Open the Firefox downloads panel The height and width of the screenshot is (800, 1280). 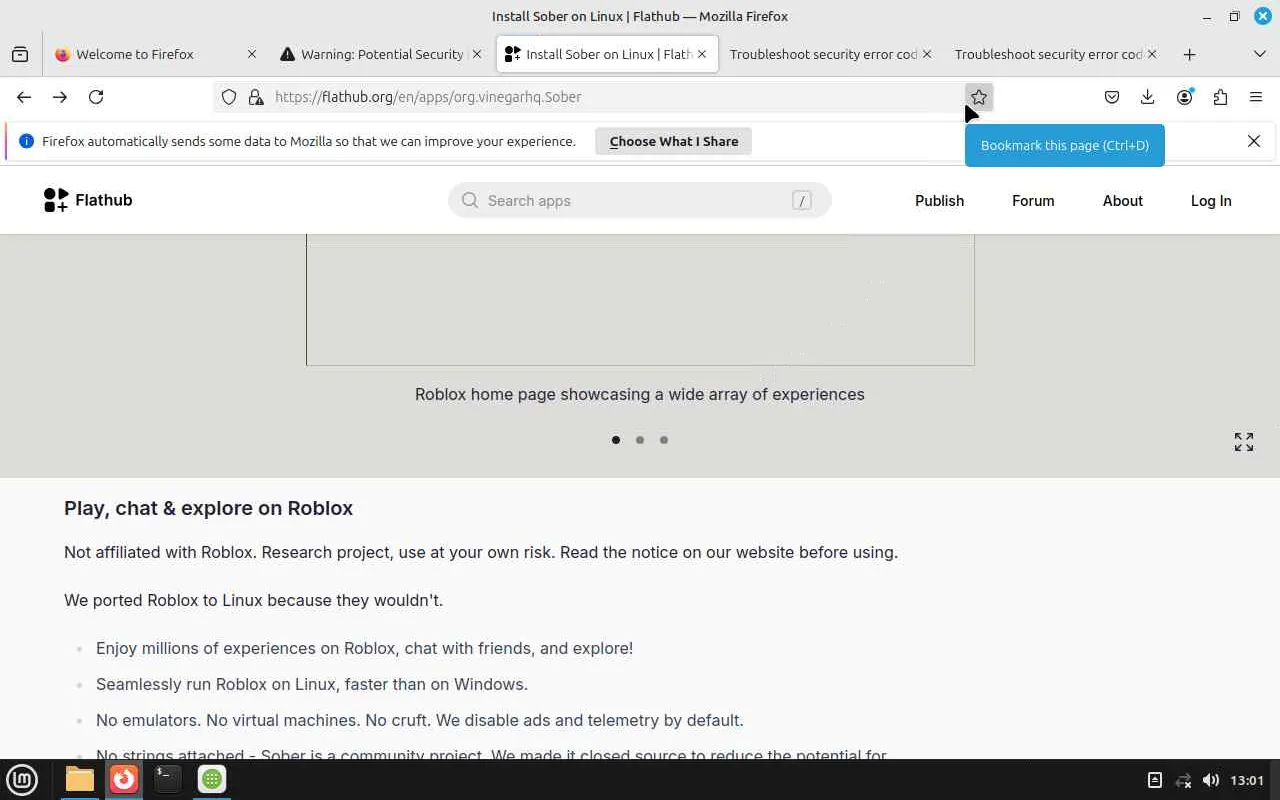[1148, 97]
